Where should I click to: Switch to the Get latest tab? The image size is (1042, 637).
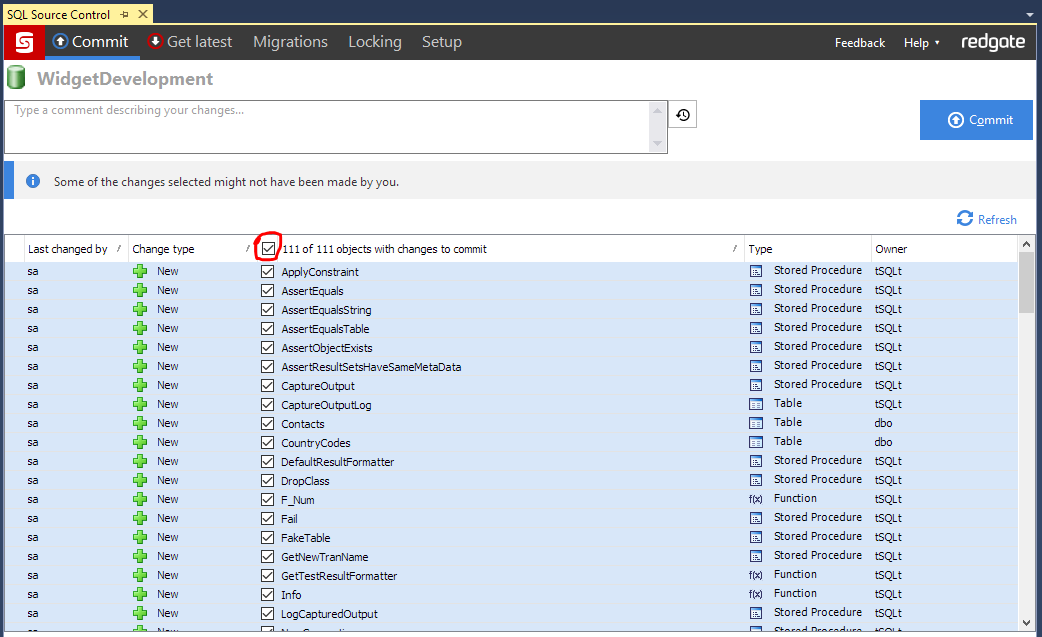pos(190,42)
